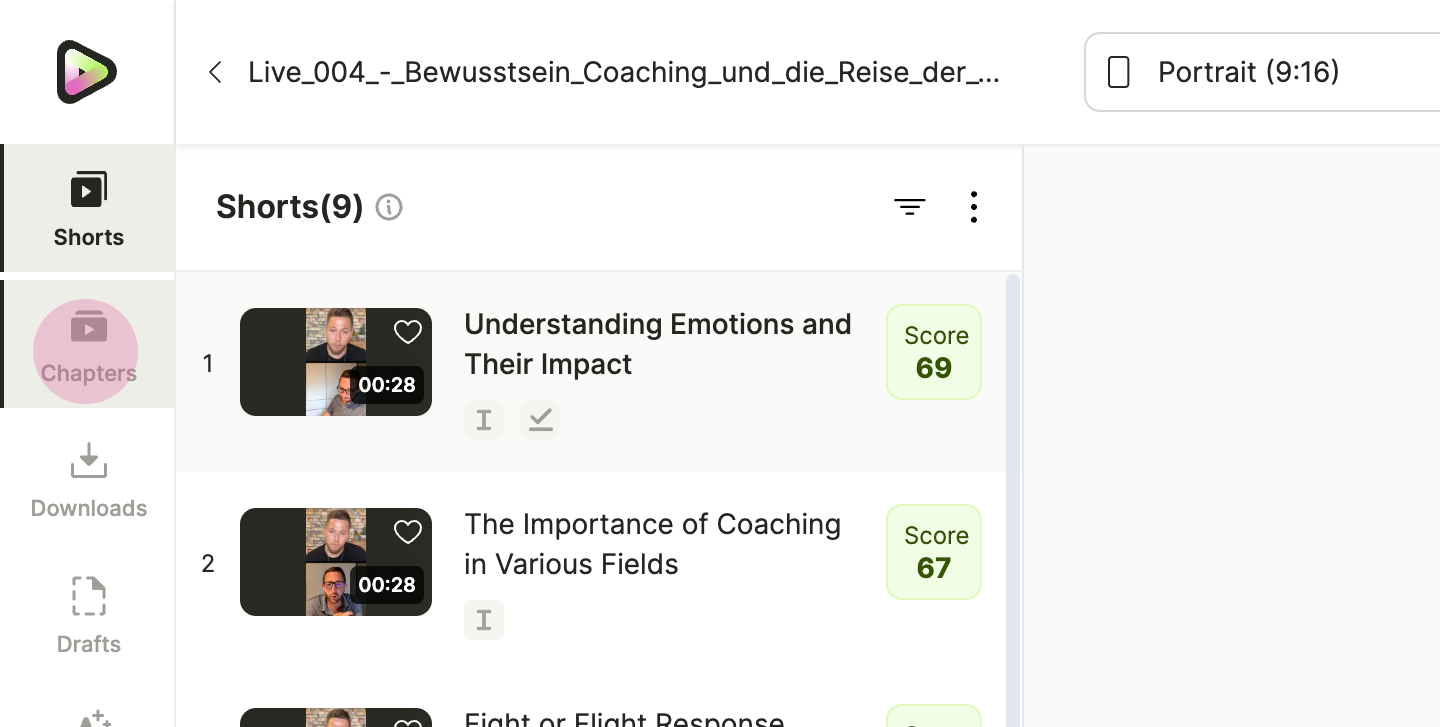Favorite the Understanding Emotions short with heart
The image size is (1440, 727).
[x=408, y=332]
